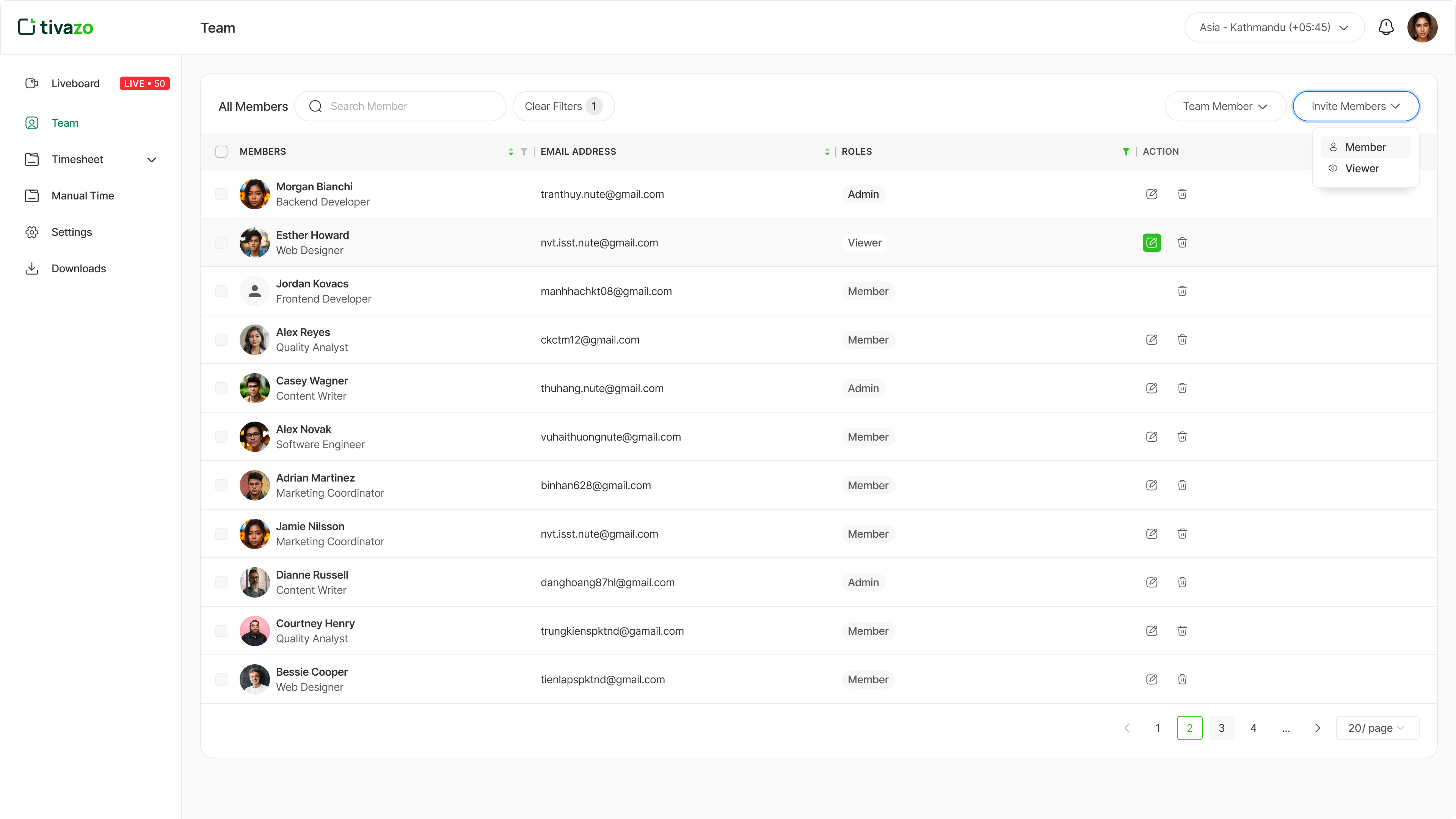Go to page 3
The width and height of the screenshot is (1456, 819).
(x=1221, y=728)
